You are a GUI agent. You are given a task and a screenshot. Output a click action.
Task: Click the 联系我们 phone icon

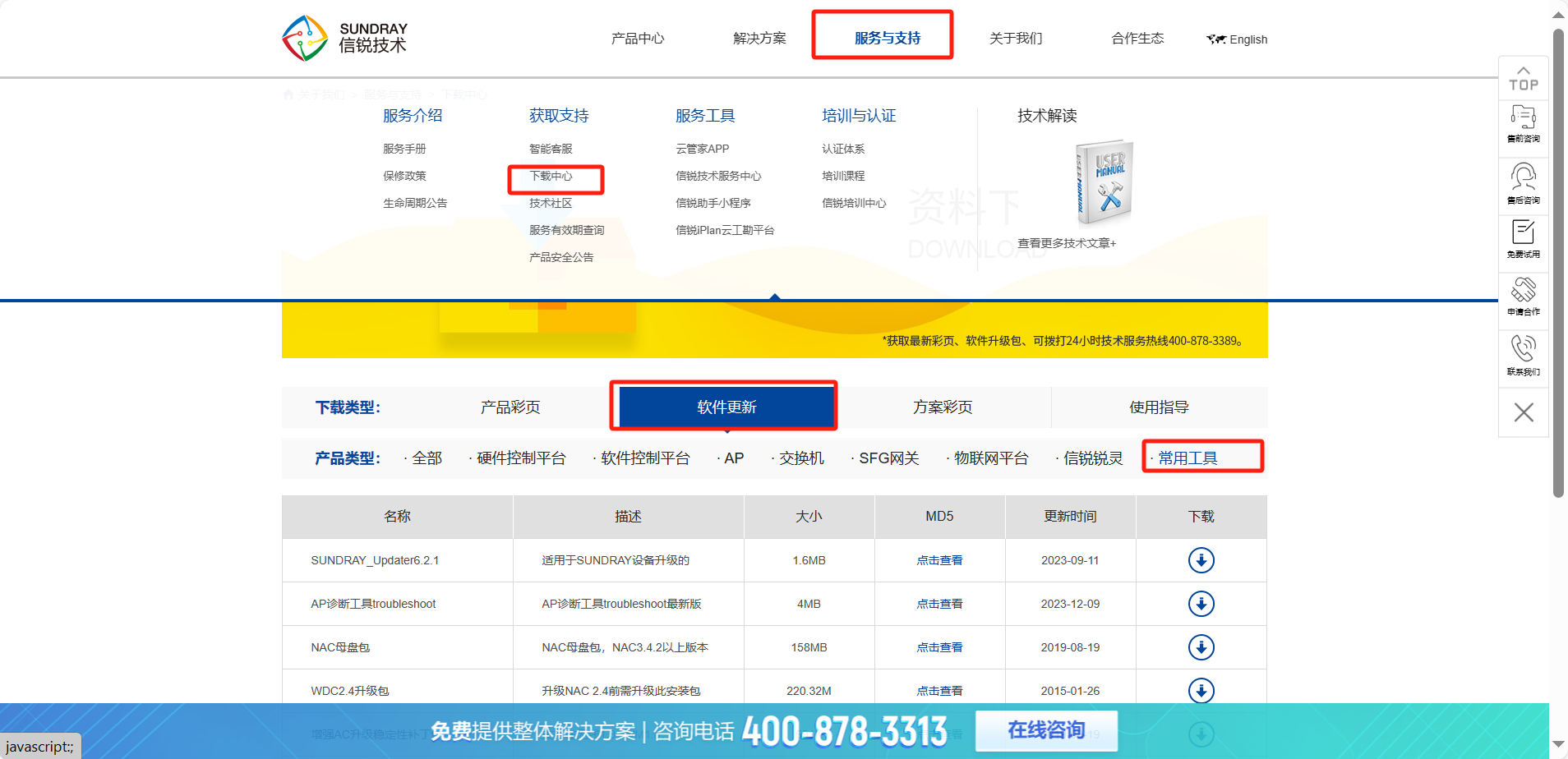point(1523,355)
